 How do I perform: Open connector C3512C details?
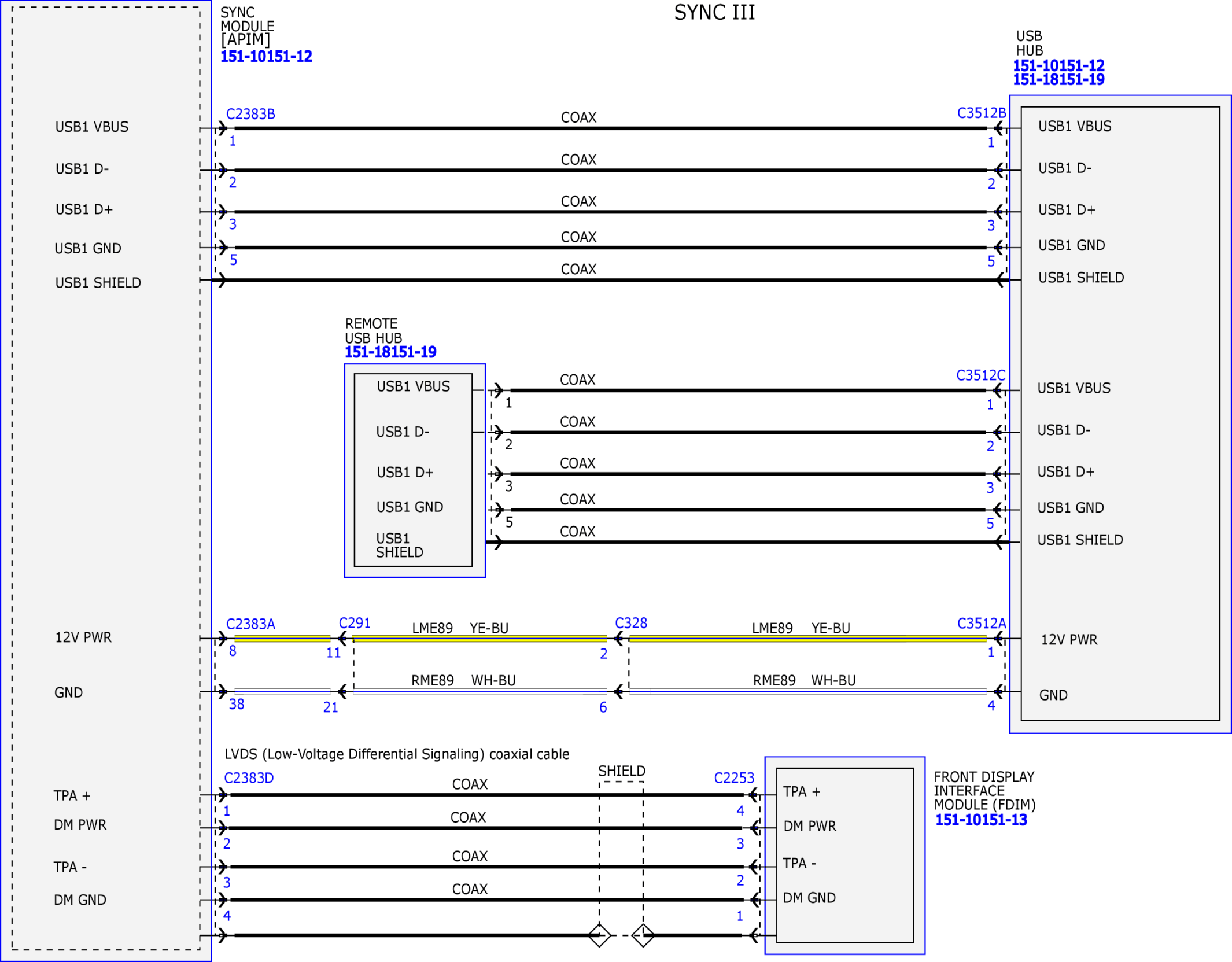980,375
